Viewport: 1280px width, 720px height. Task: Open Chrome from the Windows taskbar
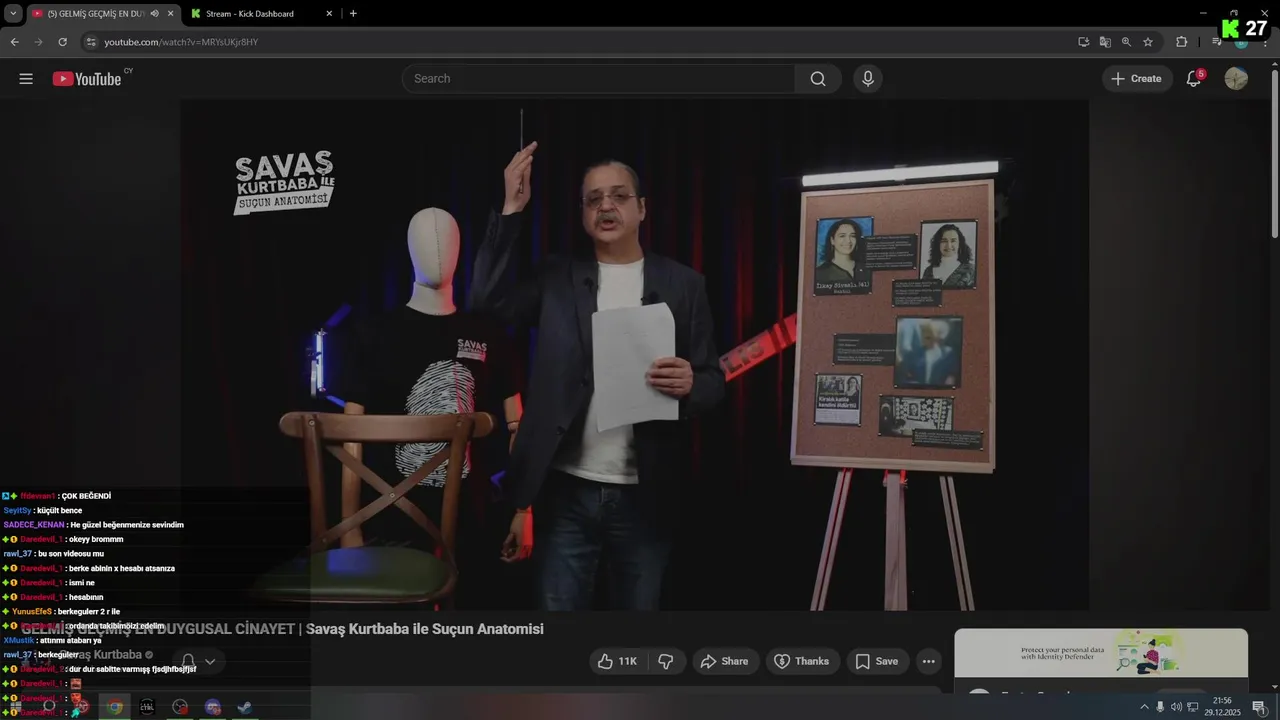pyautogui.click(x=115, y=707)
